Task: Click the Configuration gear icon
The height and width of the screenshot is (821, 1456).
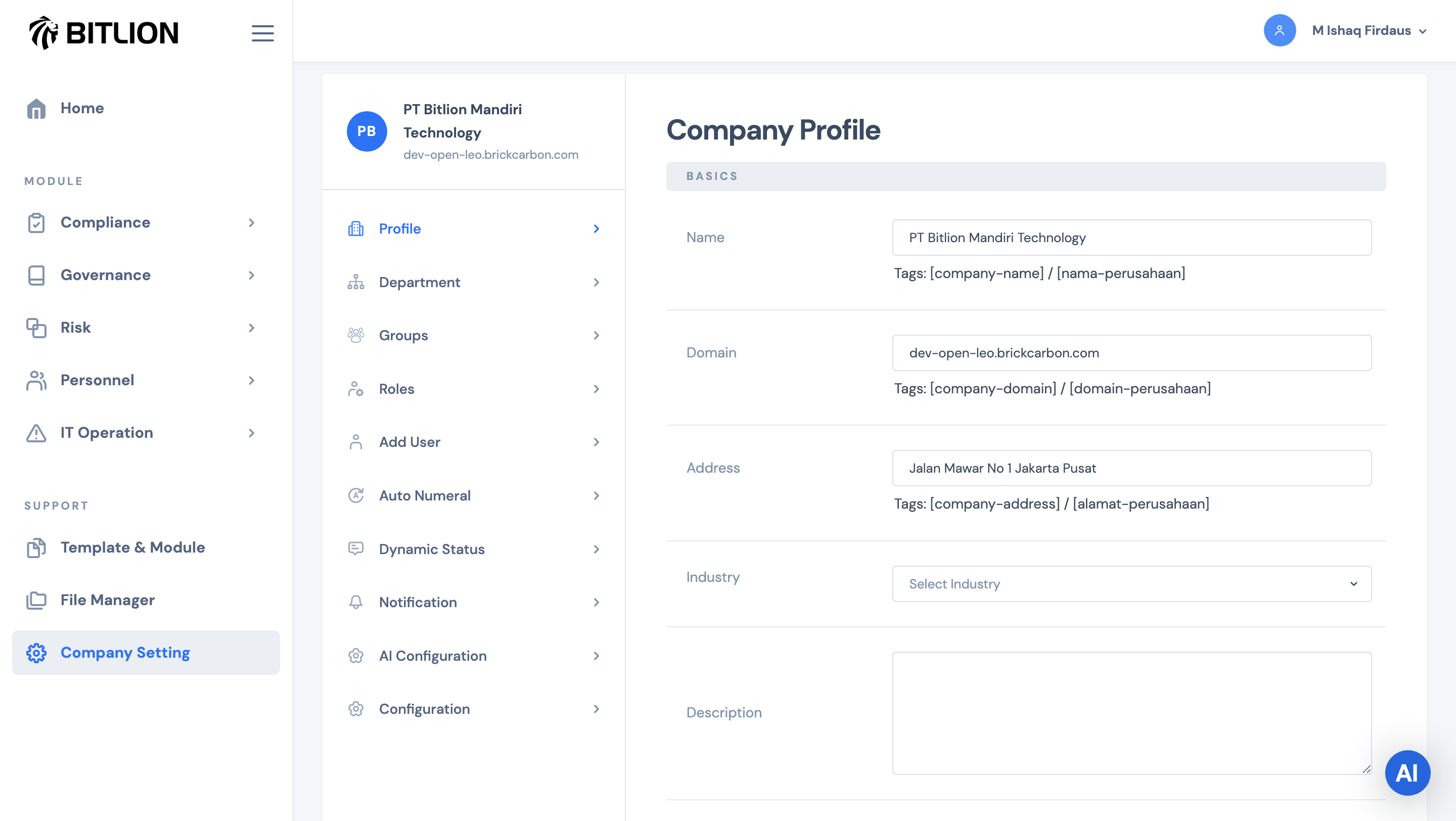Action: point(355,709)
